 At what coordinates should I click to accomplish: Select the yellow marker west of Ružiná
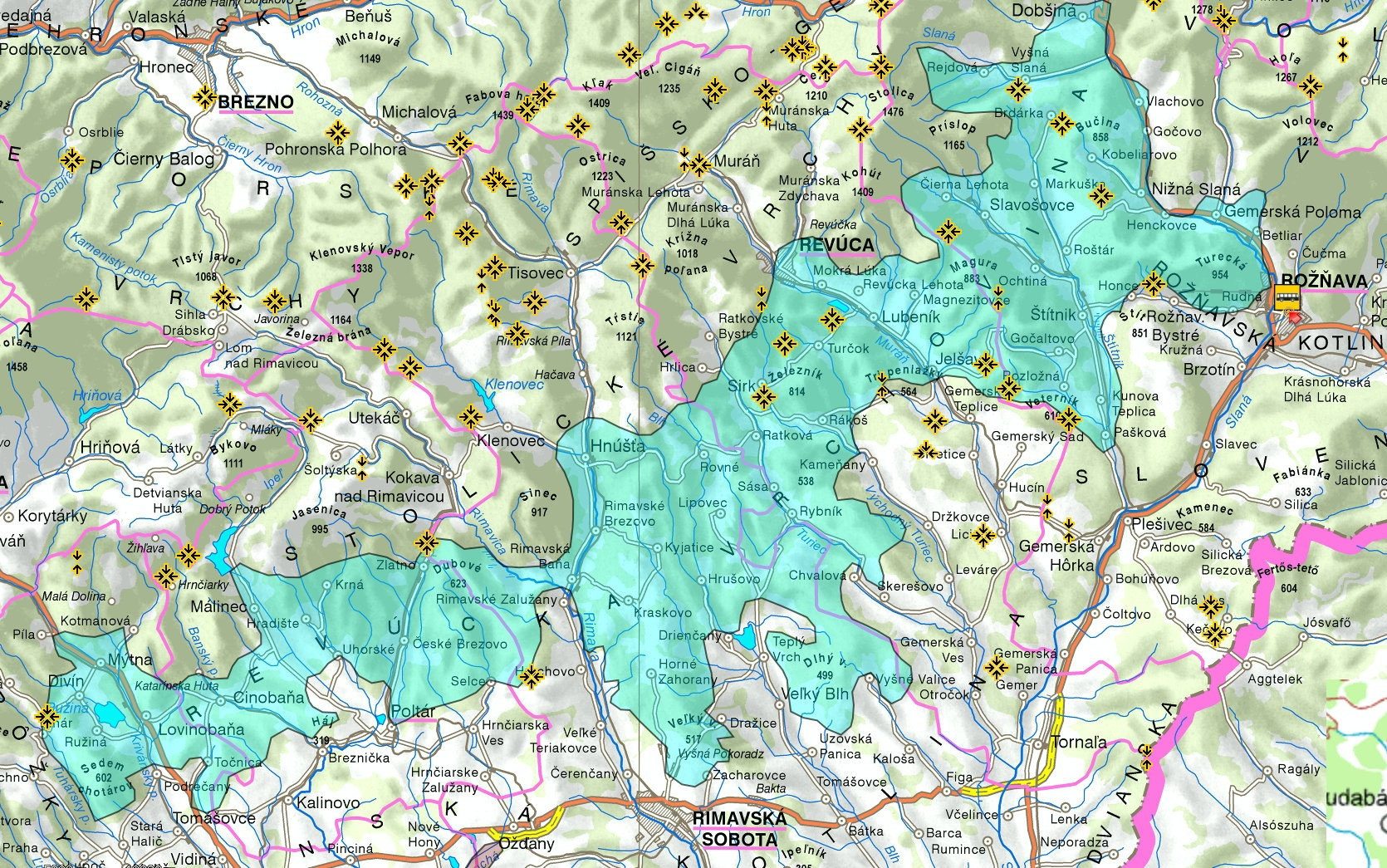tap(47, 716)
